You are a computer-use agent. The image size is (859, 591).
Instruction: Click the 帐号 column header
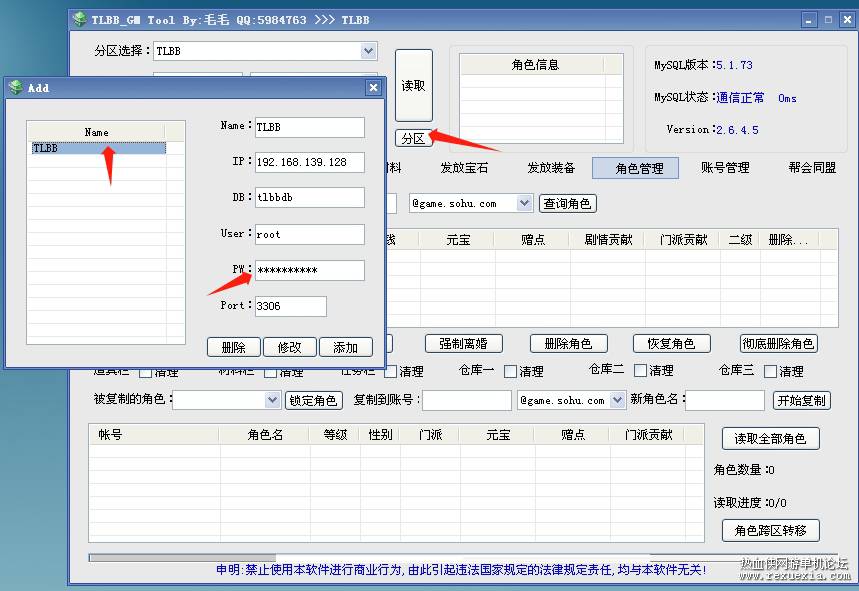pos(153,435)
